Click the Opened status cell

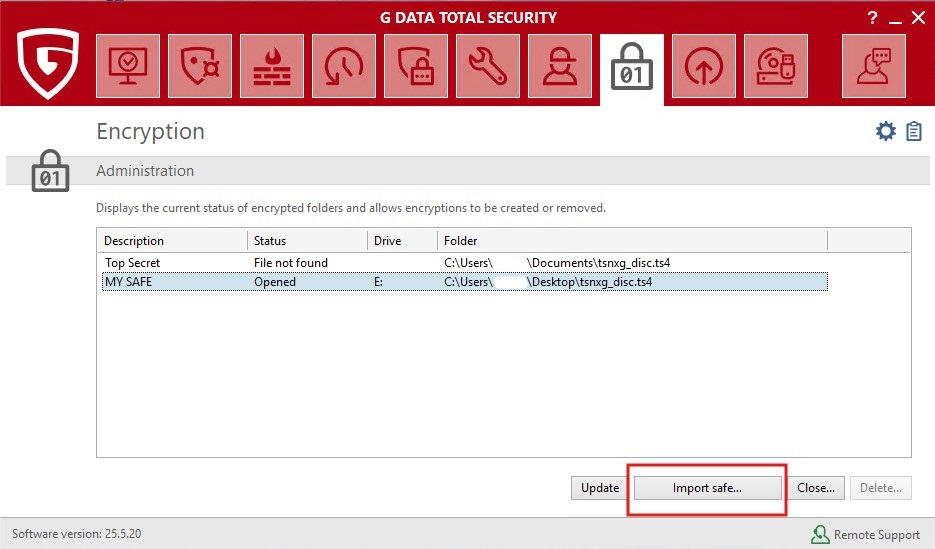[x=274, y=282]
